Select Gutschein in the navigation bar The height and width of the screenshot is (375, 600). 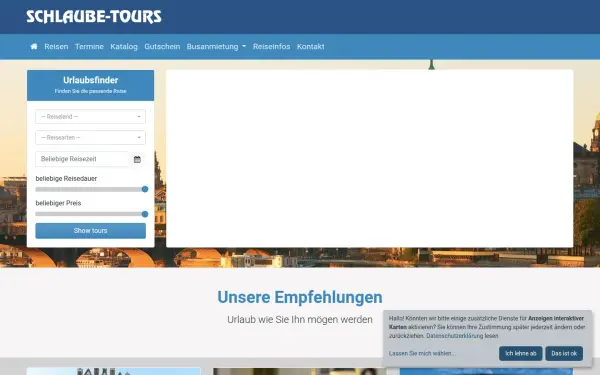[162, 47]
